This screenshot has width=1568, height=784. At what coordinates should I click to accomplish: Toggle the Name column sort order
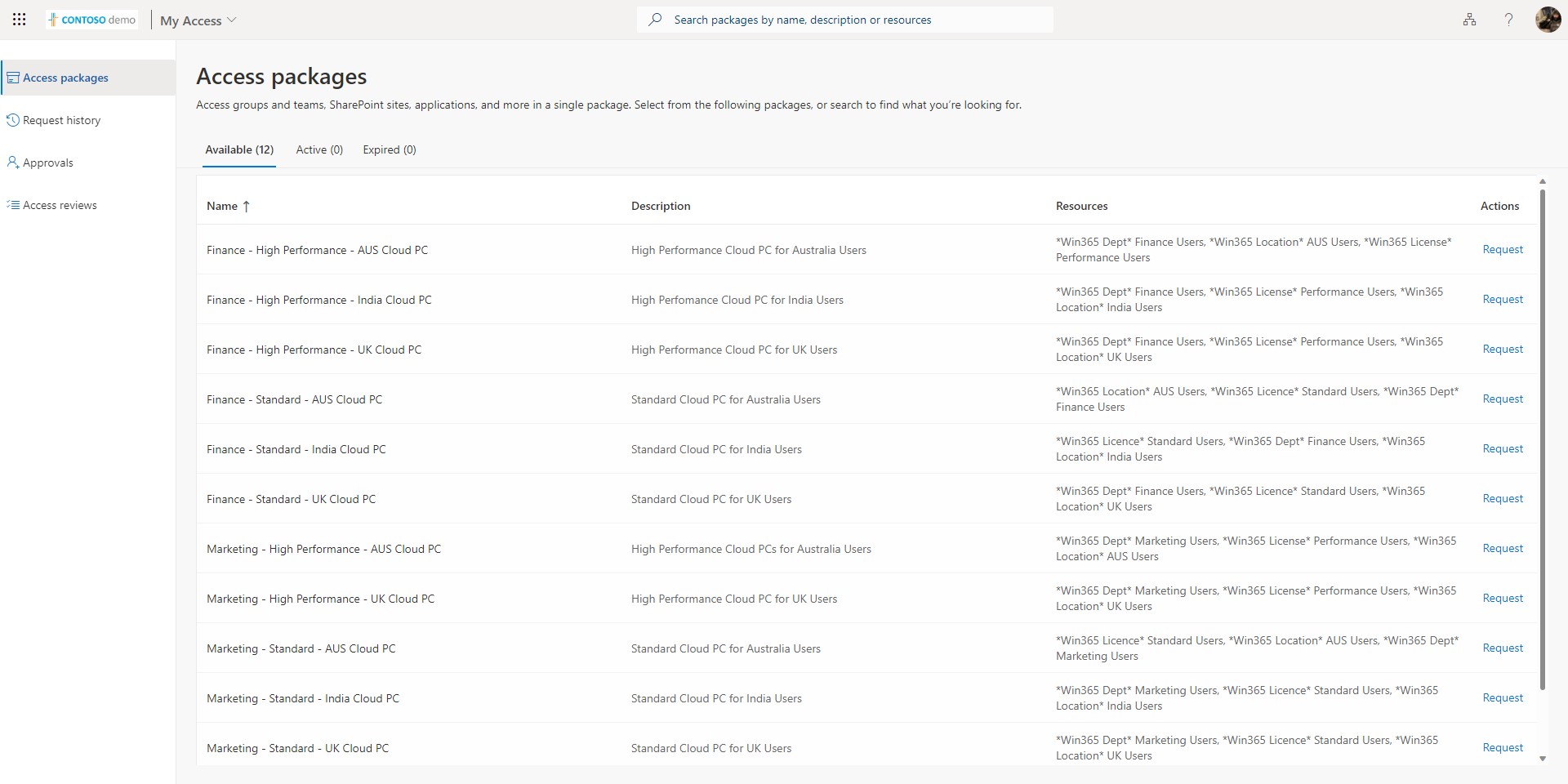[x=228, y=206]
